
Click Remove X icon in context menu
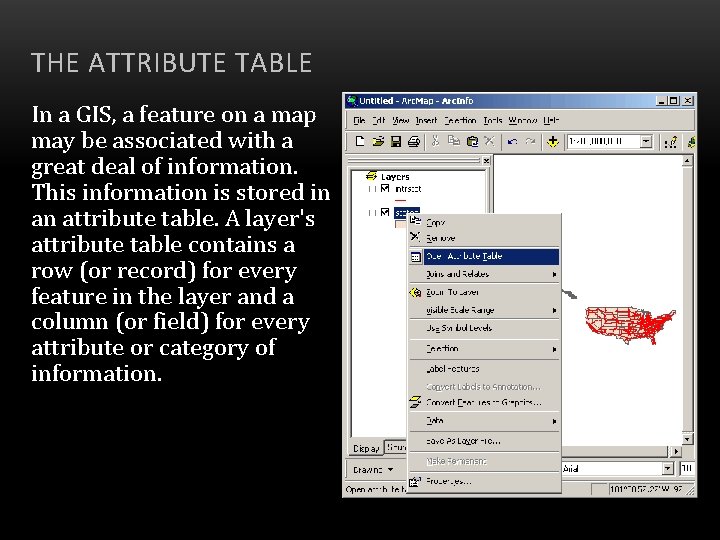click(415, 237)
